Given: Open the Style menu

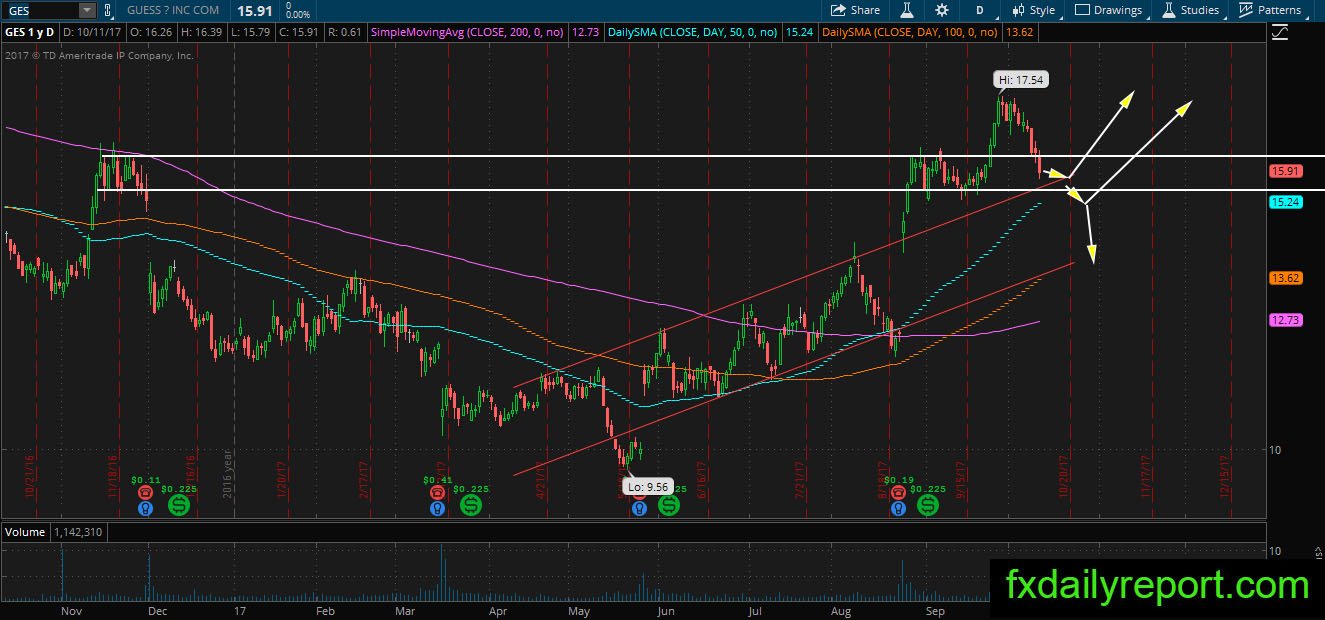Looking at the screenshot, I should pos(1034,10).
